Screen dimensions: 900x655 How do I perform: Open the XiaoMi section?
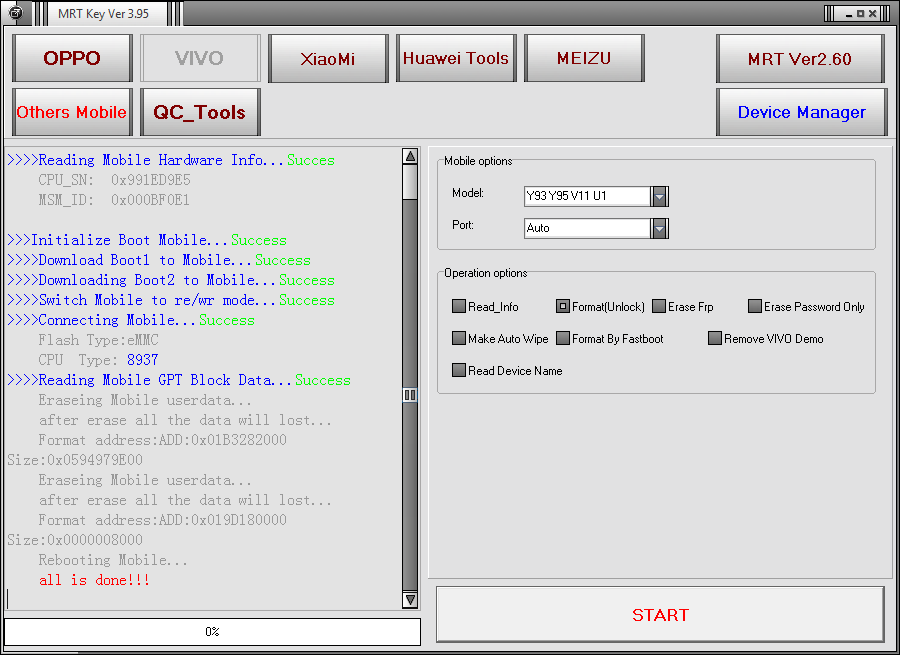[328, 58]
